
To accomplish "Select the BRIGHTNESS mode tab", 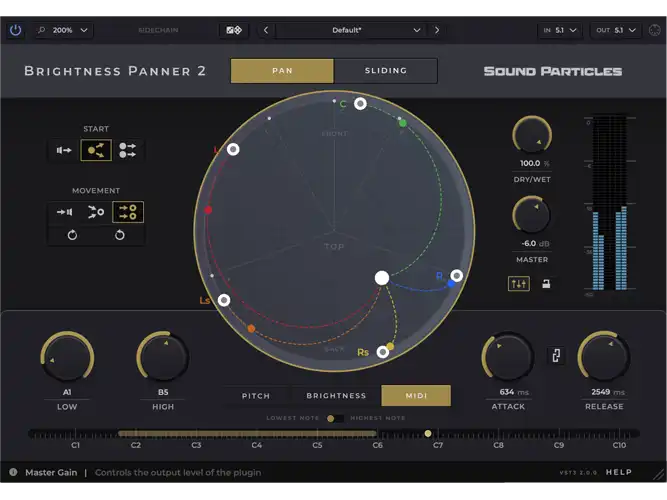I will click(336, 396).
